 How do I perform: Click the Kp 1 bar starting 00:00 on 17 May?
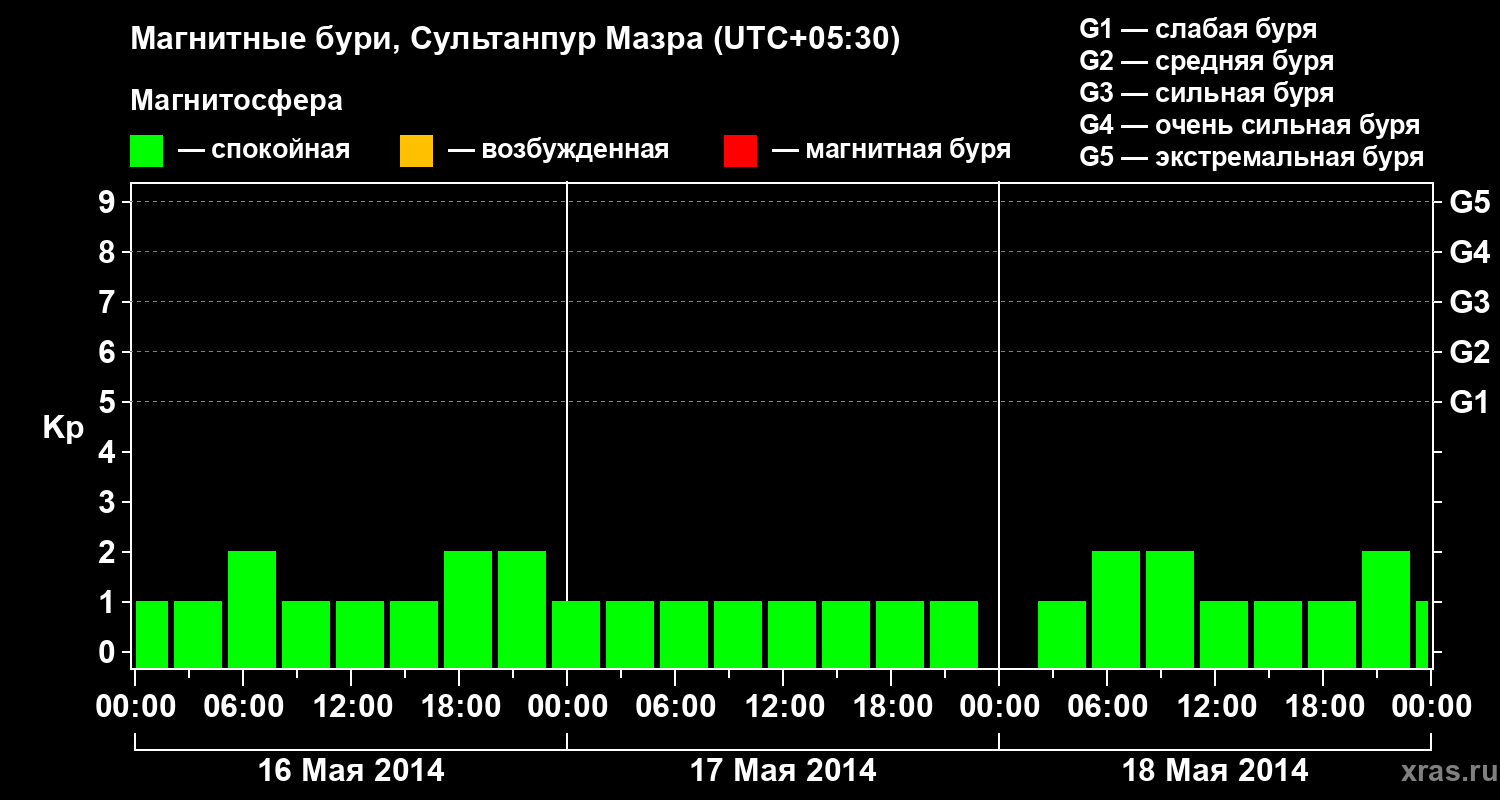(576, 634)
